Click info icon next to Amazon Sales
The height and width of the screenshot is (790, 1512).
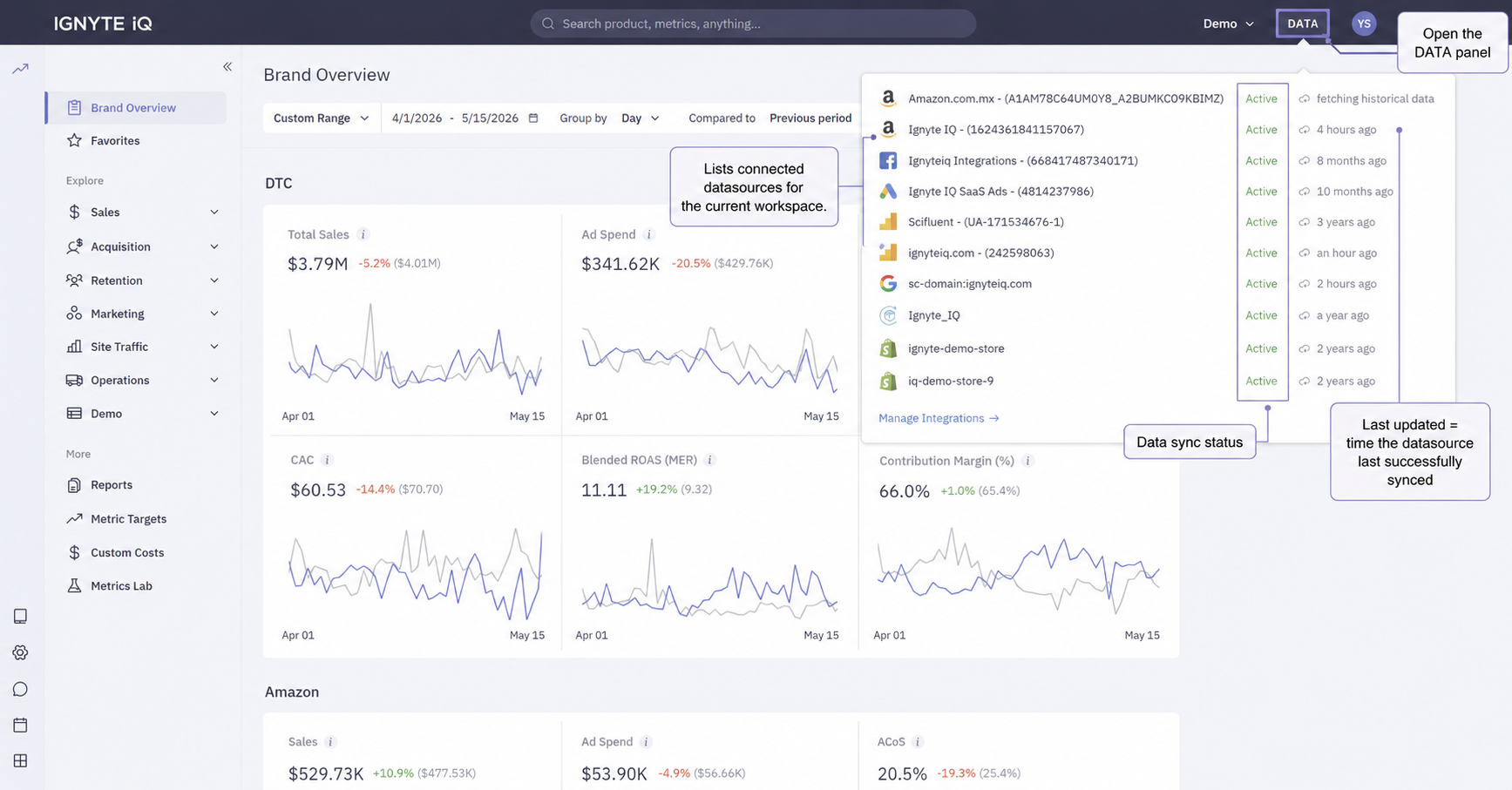tap(330, 742)
